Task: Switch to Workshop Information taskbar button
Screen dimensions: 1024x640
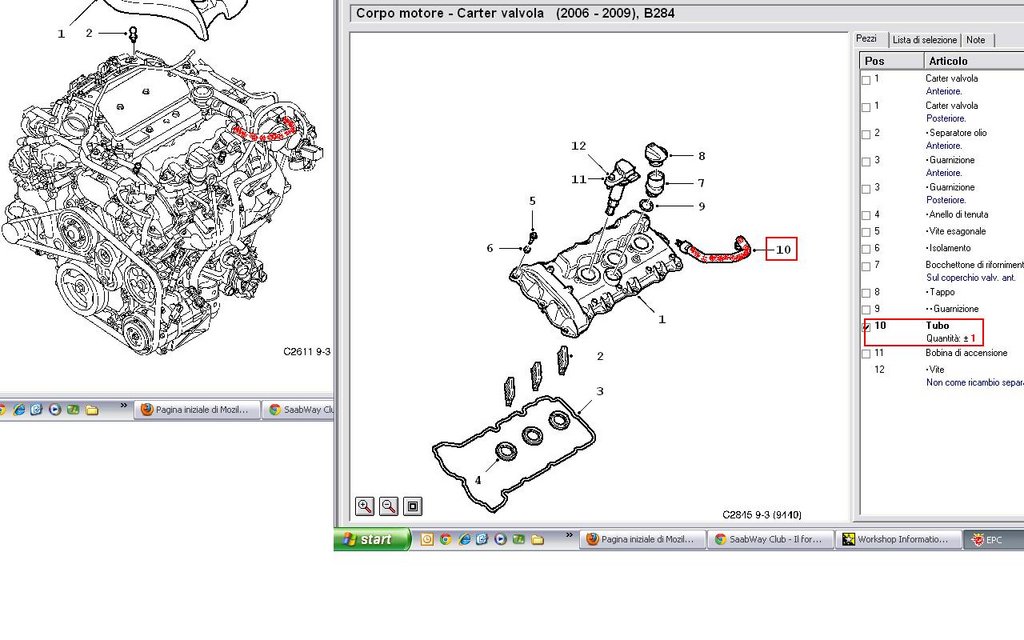Action: tap(898, 539)
